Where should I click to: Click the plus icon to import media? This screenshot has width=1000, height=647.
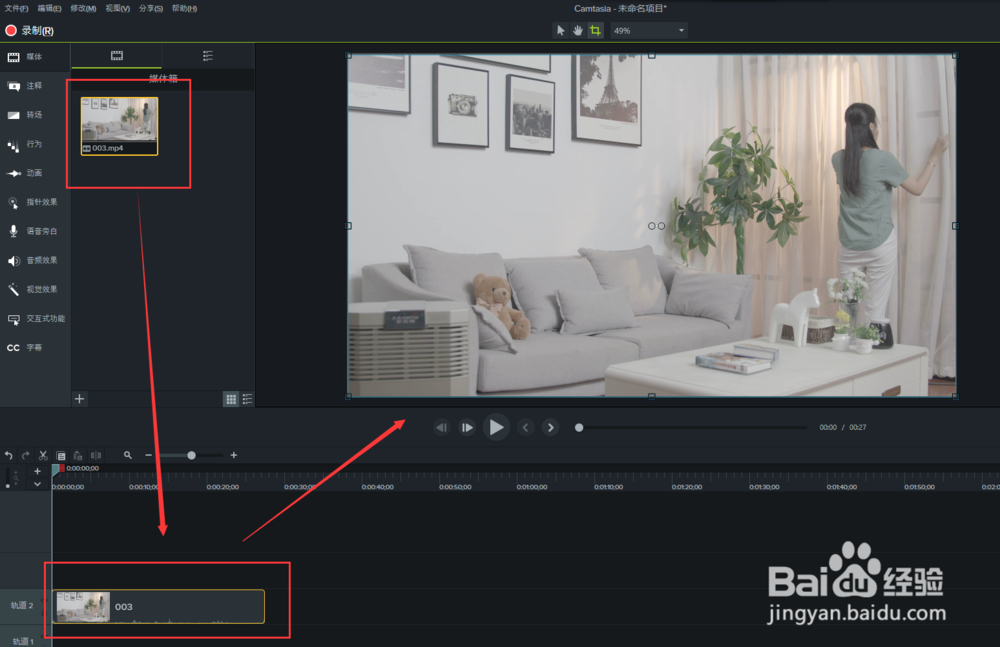tap(79, 399)
